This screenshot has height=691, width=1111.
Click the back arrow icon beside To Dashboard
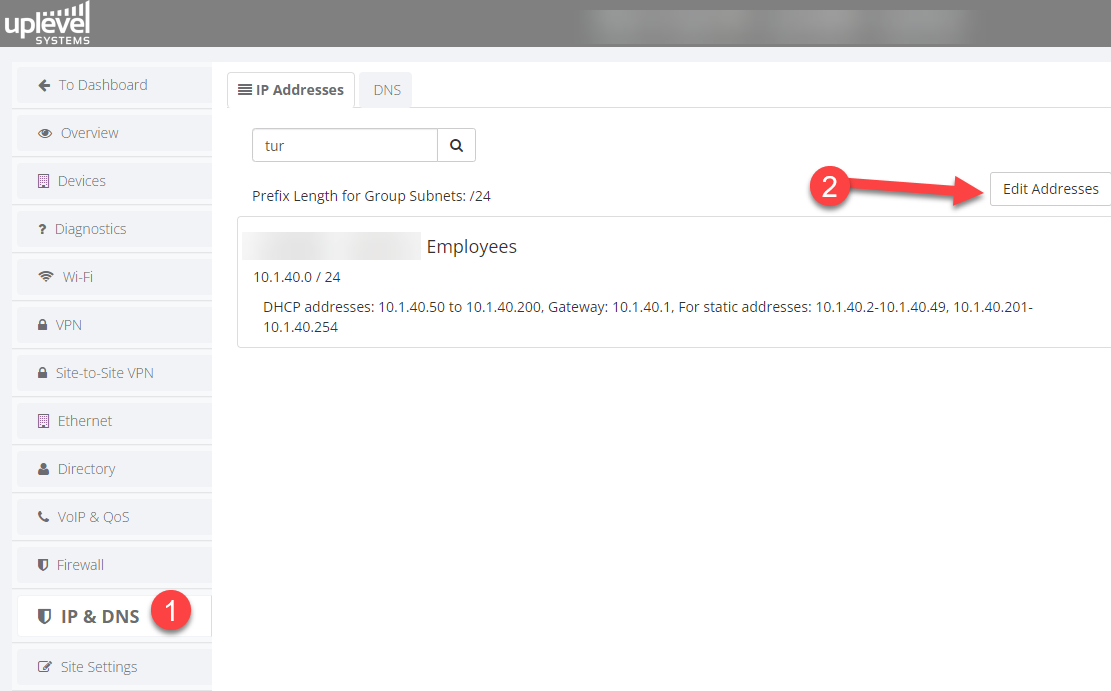(x=44, y=85)
